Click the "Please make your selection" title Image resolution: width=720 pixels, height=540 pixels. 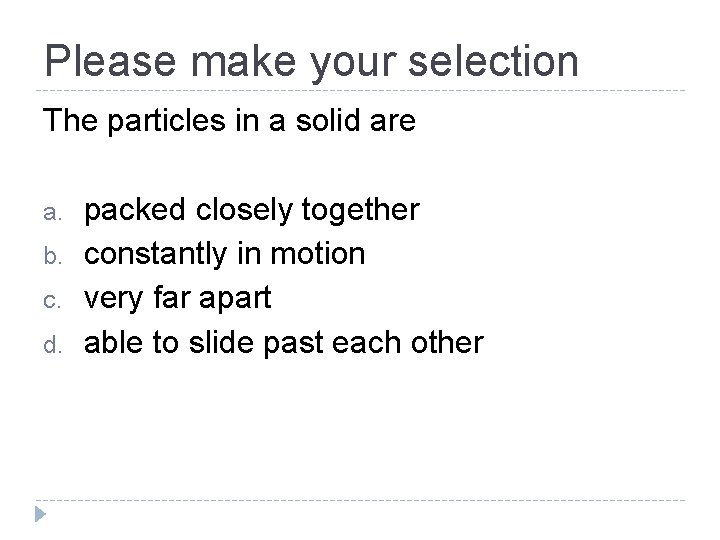311,63
